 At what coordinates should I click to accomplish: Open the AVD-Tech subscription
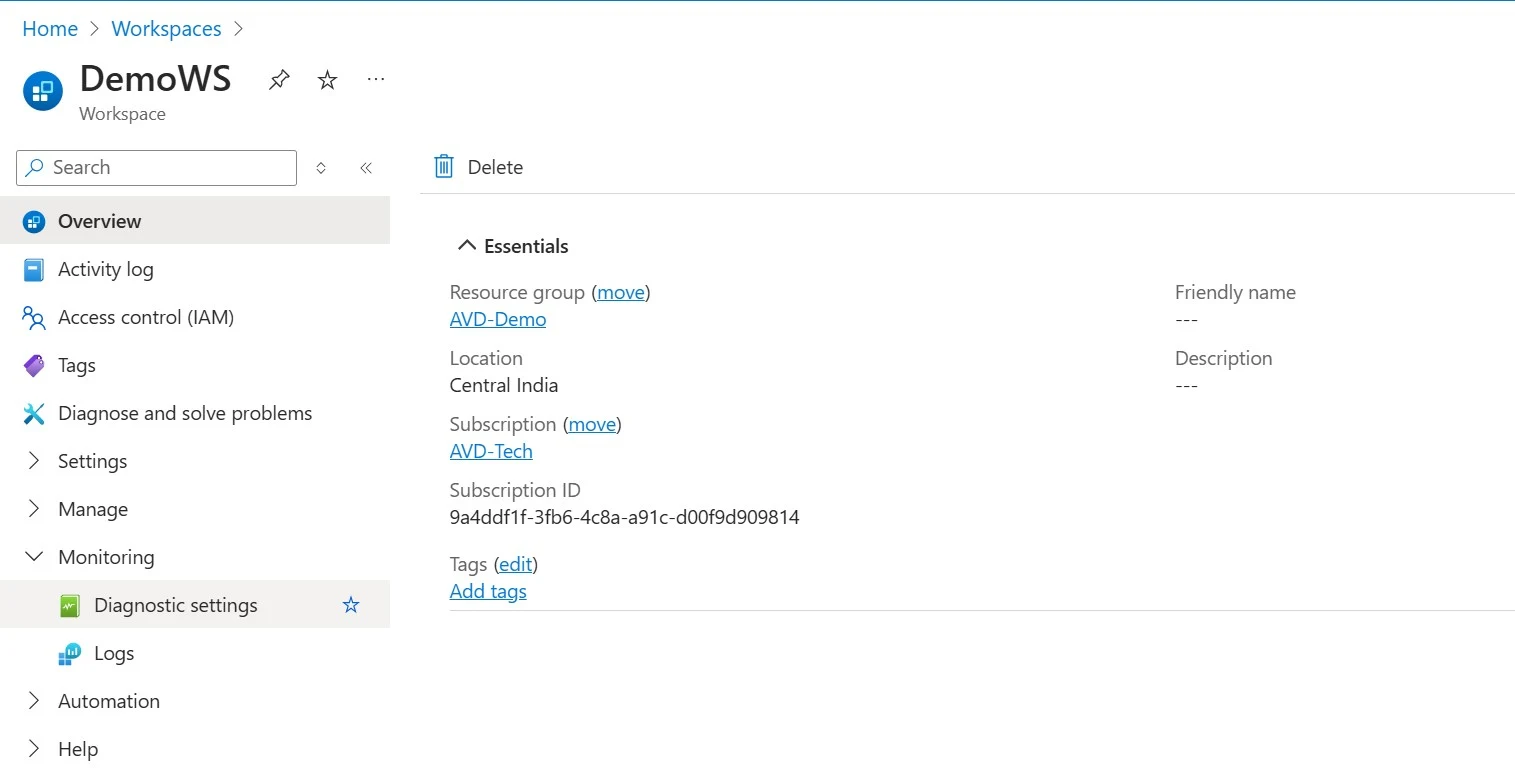pos(491,451)
